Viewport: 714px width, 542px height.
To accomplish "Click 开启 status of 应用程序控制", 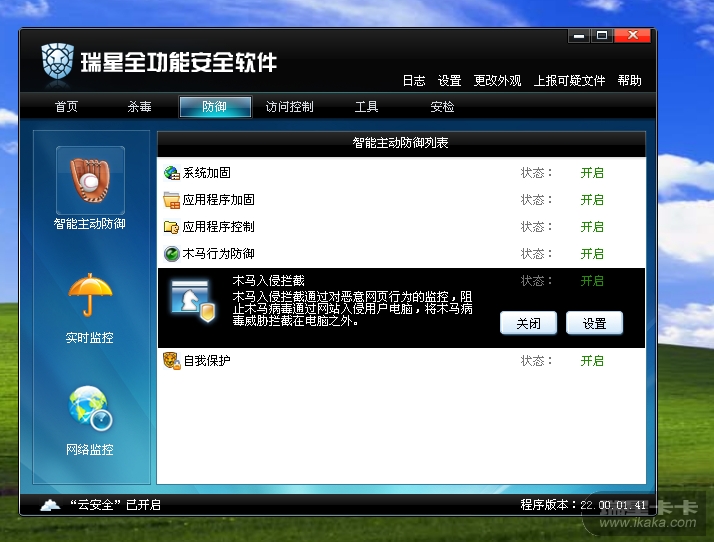I will click(x=592, y=227).
